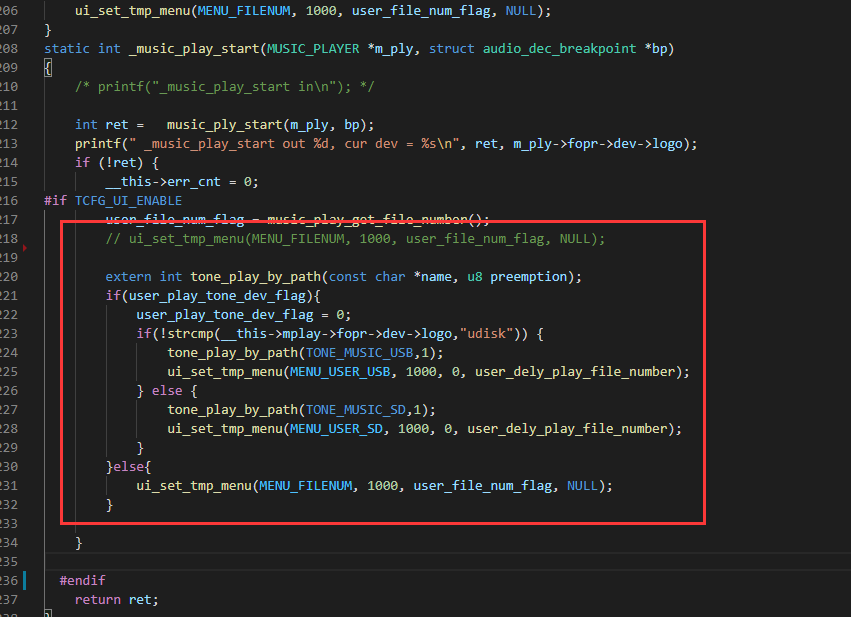
Task: Click the static keyword before _music_play_start
Action: click(x=67, y=49)
